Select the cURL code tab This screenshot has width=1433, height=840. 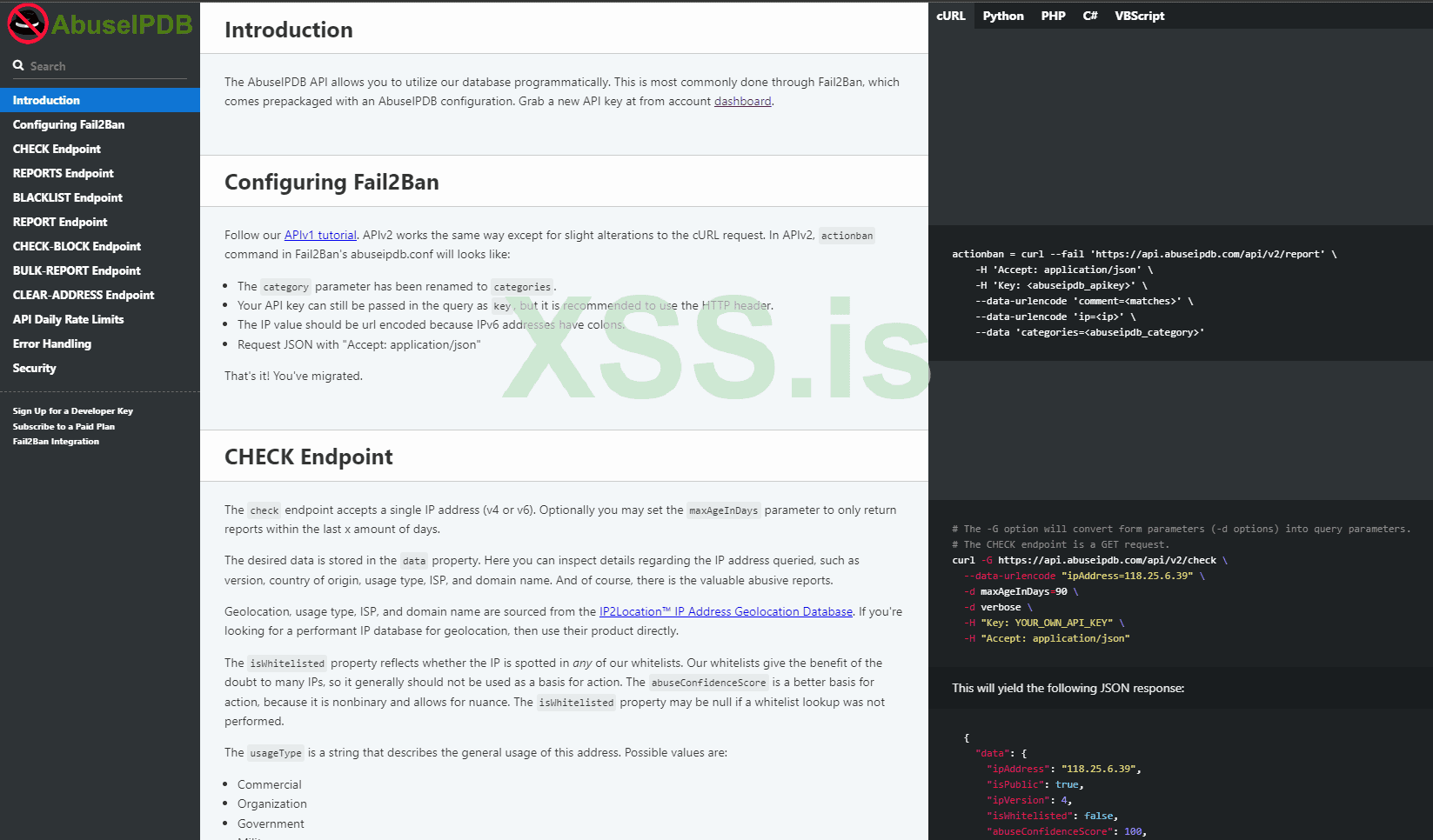point(951,16)
